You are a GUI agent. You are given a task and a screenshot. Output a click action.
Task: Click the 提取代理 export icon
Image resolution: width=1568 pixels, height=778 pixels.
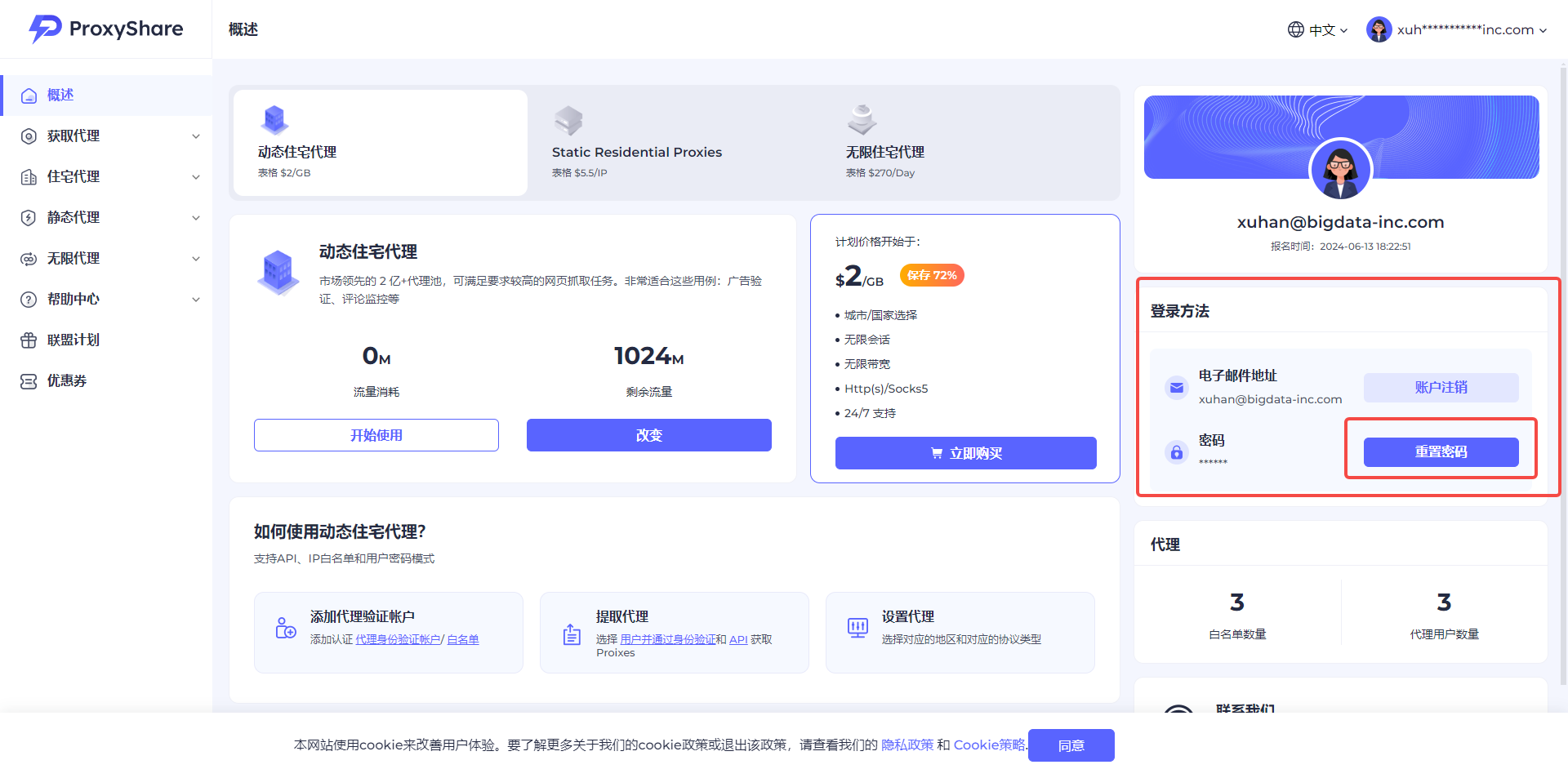tap(572, 634)
